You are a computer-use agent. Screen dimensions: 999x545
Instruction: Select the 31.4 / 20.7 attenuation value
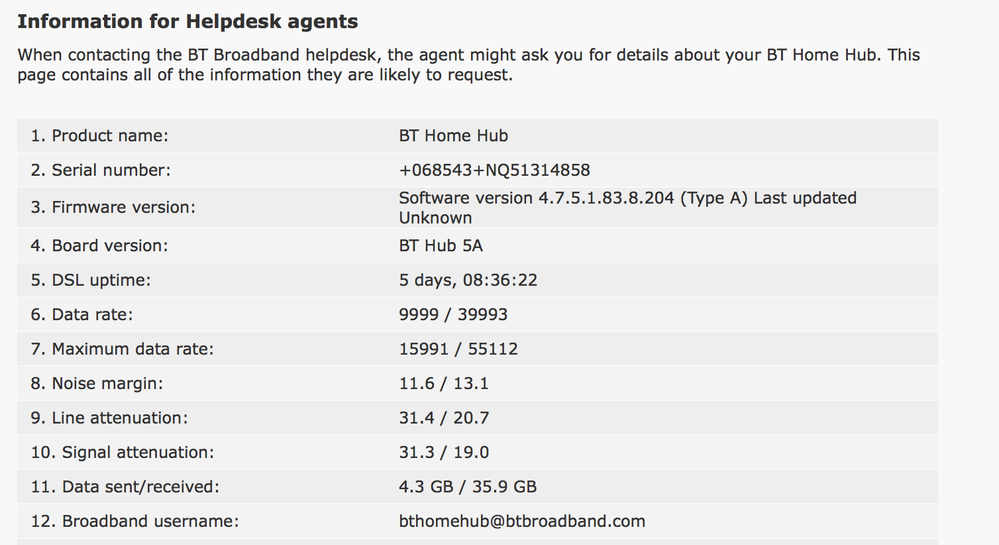pyautogui.click(x=444, y=418)
